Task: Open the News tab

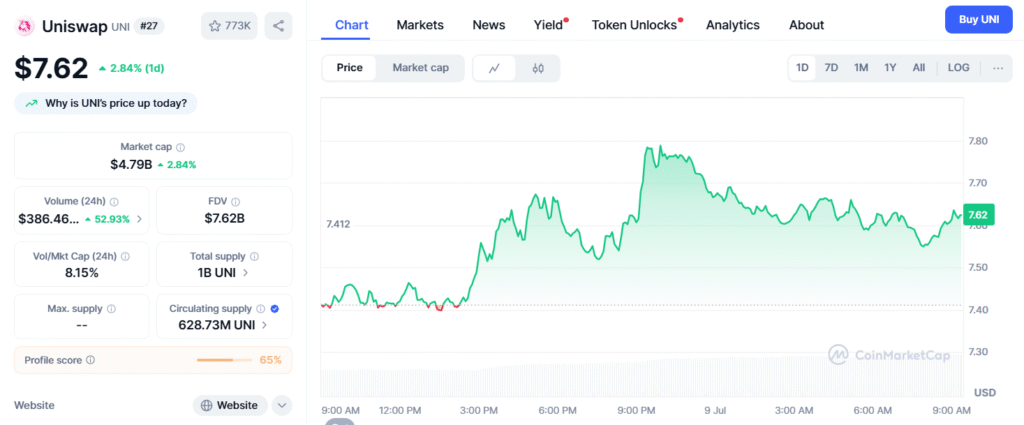Action: 488,25
